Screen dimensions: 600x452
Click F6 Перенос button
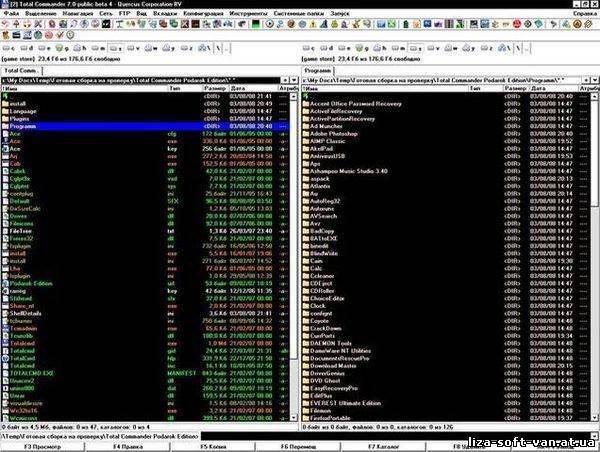(298, 447)
